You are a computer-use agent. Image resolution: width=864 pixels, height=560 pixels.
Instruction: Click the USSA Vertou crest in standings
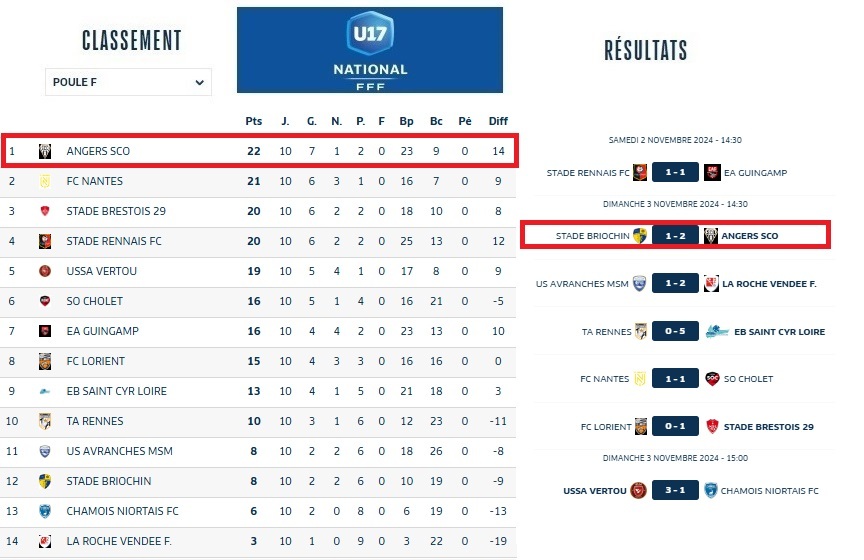(x=45, y=271)
